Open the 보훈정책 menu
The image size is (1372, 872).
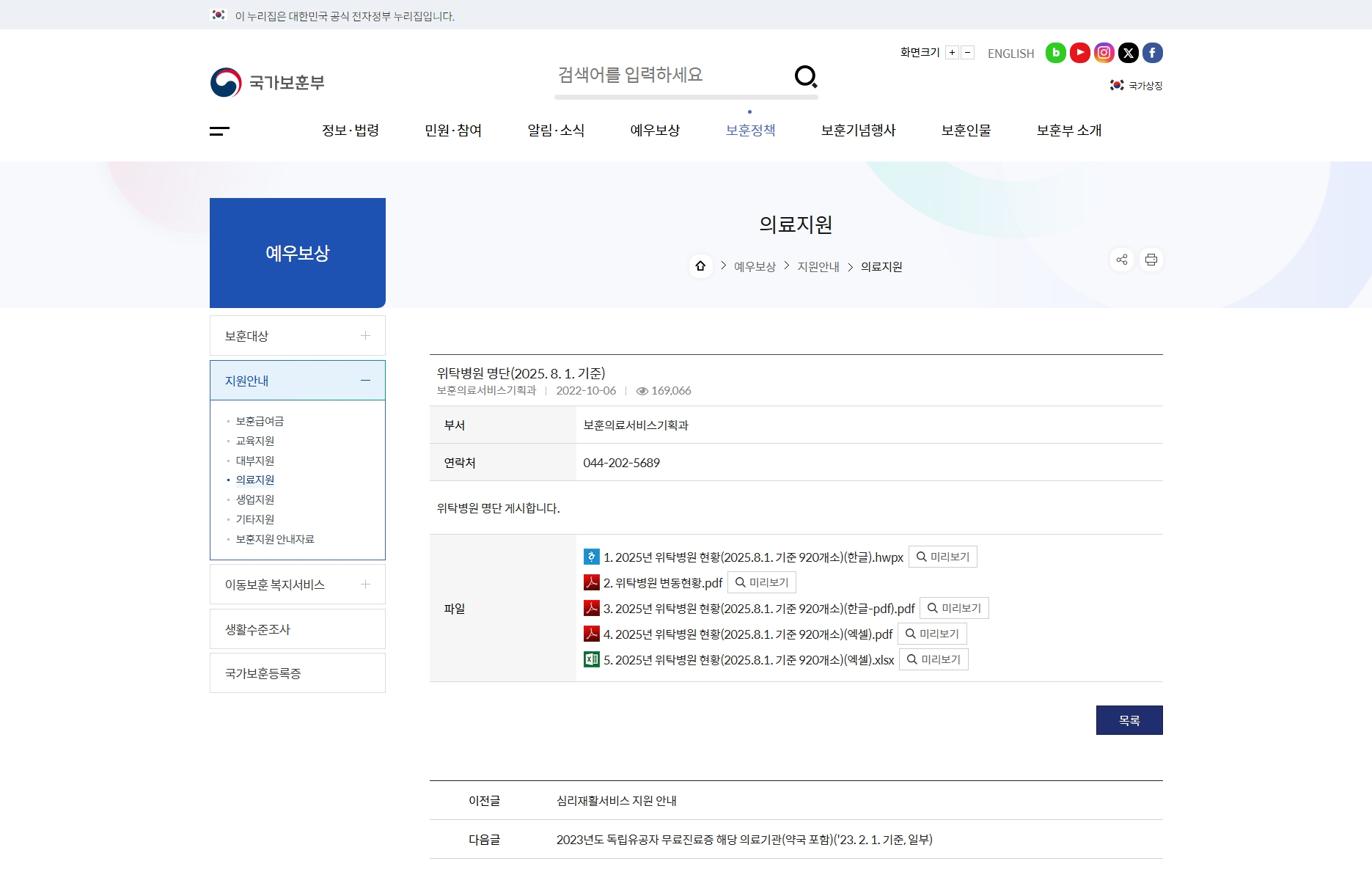[x=750, y=131]
